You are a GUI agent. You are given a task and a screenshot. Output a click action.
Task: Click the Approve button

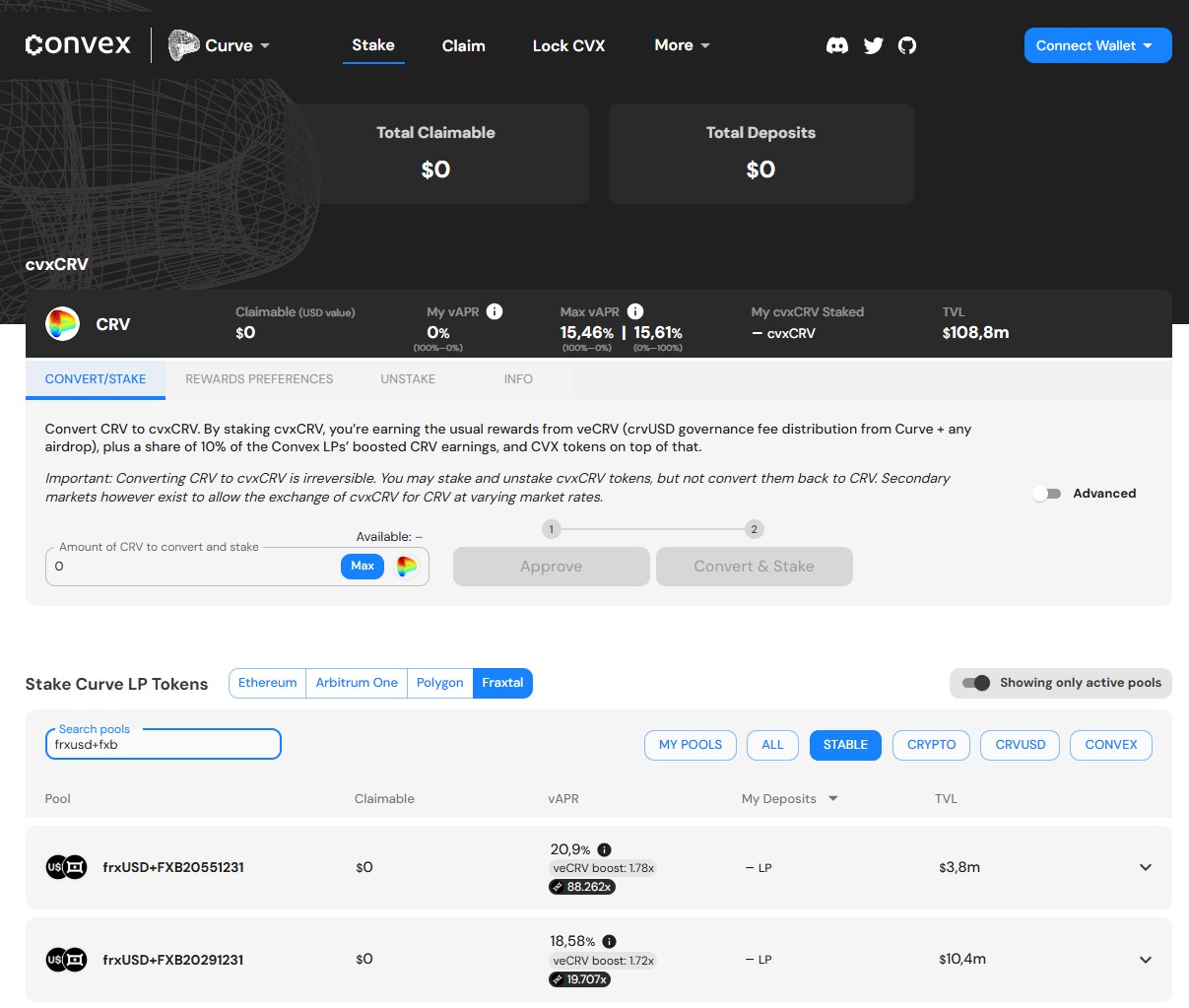(x=552, y=567)
